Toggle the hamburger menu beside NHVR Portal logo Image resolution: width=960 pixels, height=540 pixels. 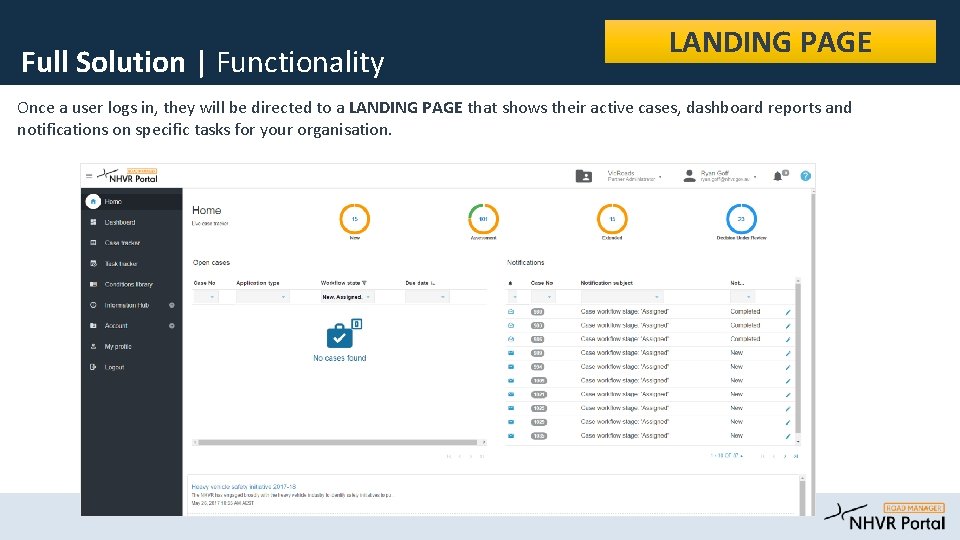coord(89,176)
